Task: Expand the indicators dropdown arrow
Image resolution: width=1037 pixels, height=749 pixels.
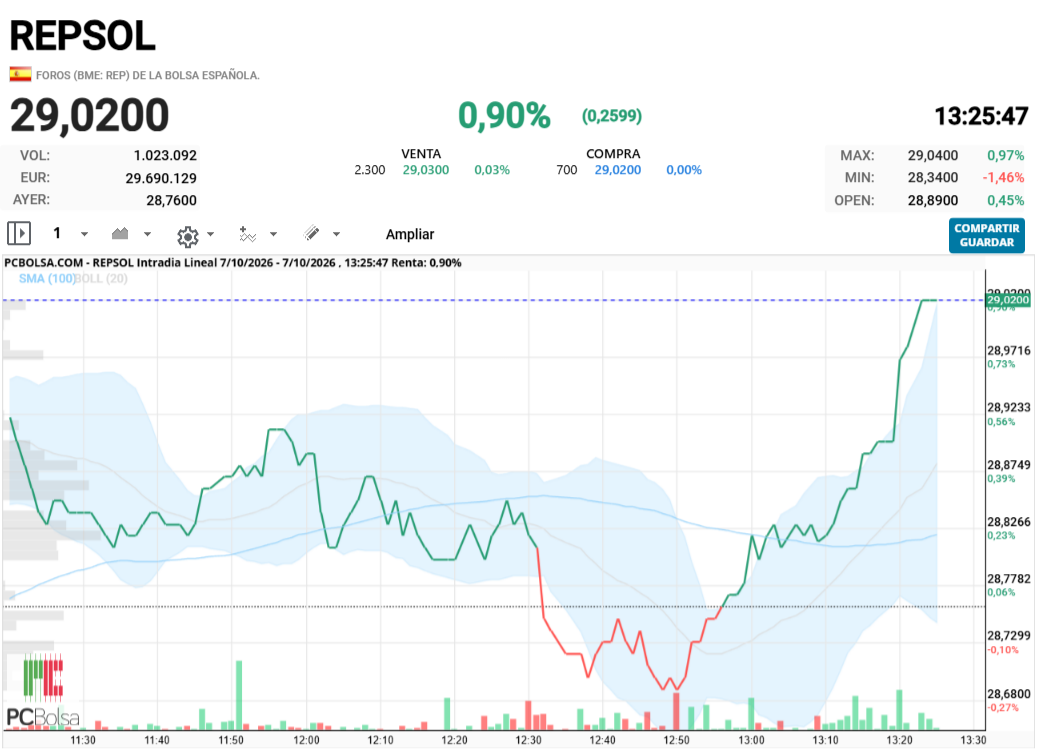Action: point(273,234)
